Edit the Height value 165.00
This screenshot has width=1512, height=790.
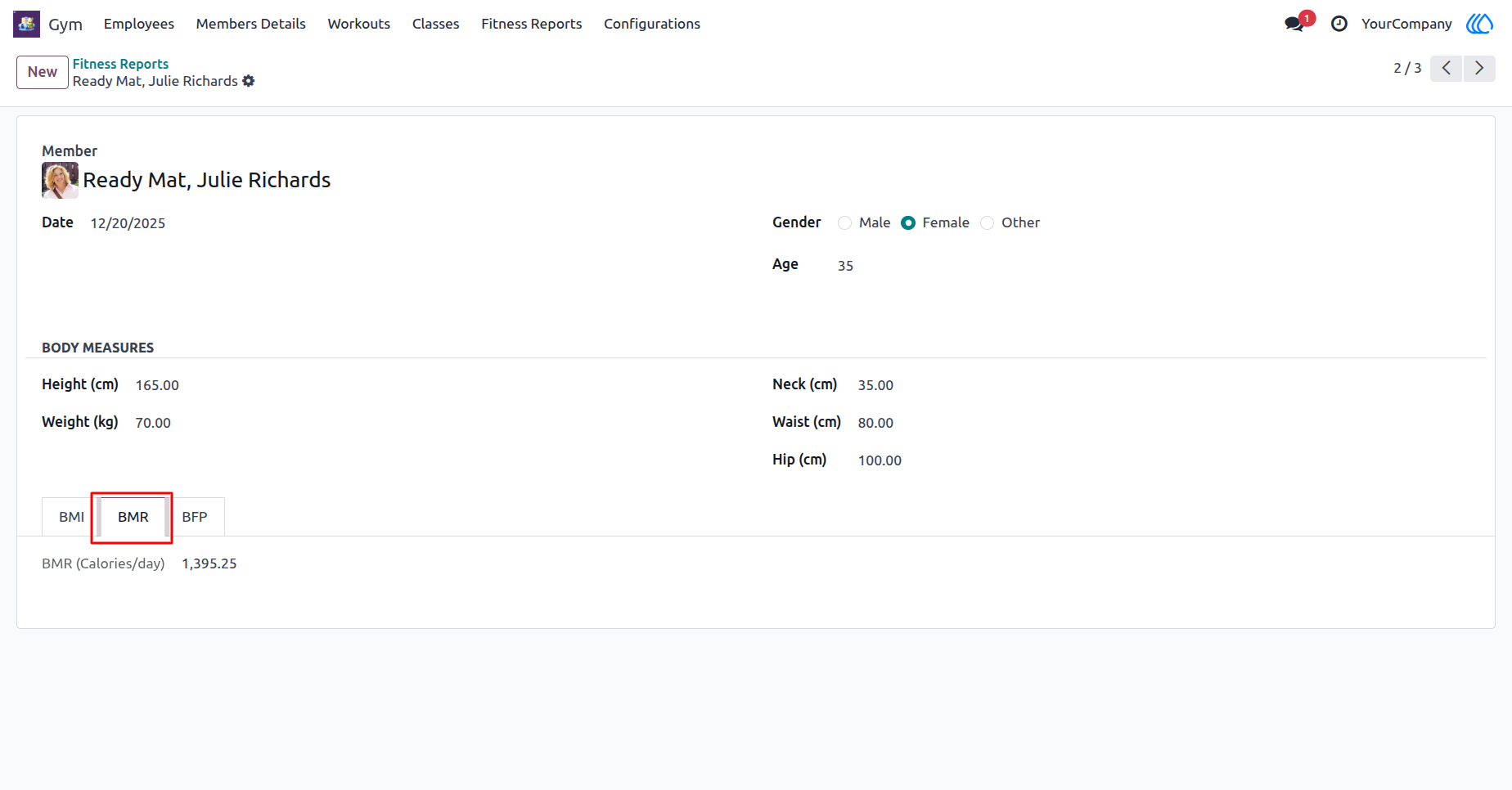[157, 385]
